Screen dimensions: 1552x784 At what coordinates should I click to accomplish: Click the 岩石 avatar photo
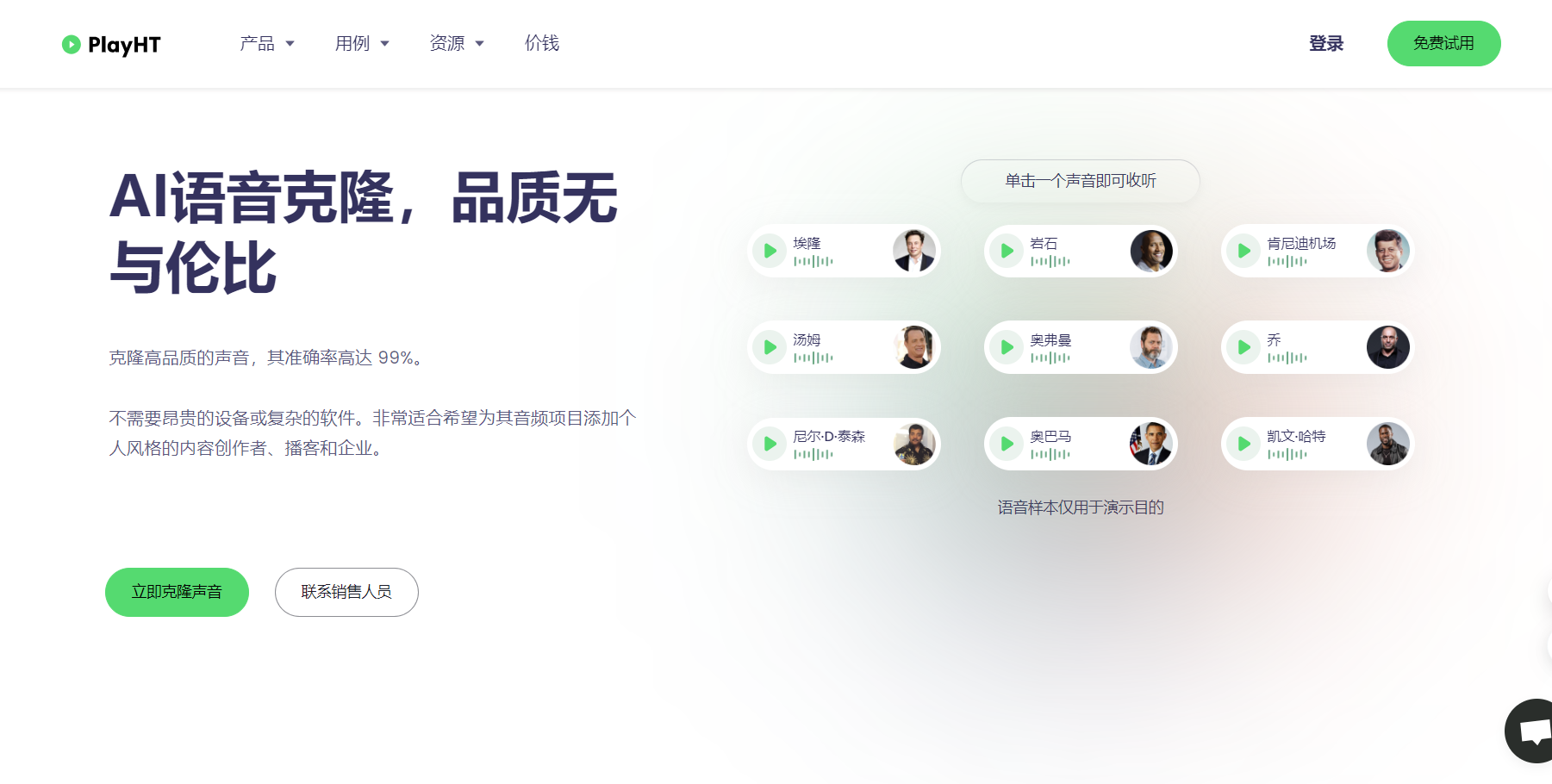1151,251
